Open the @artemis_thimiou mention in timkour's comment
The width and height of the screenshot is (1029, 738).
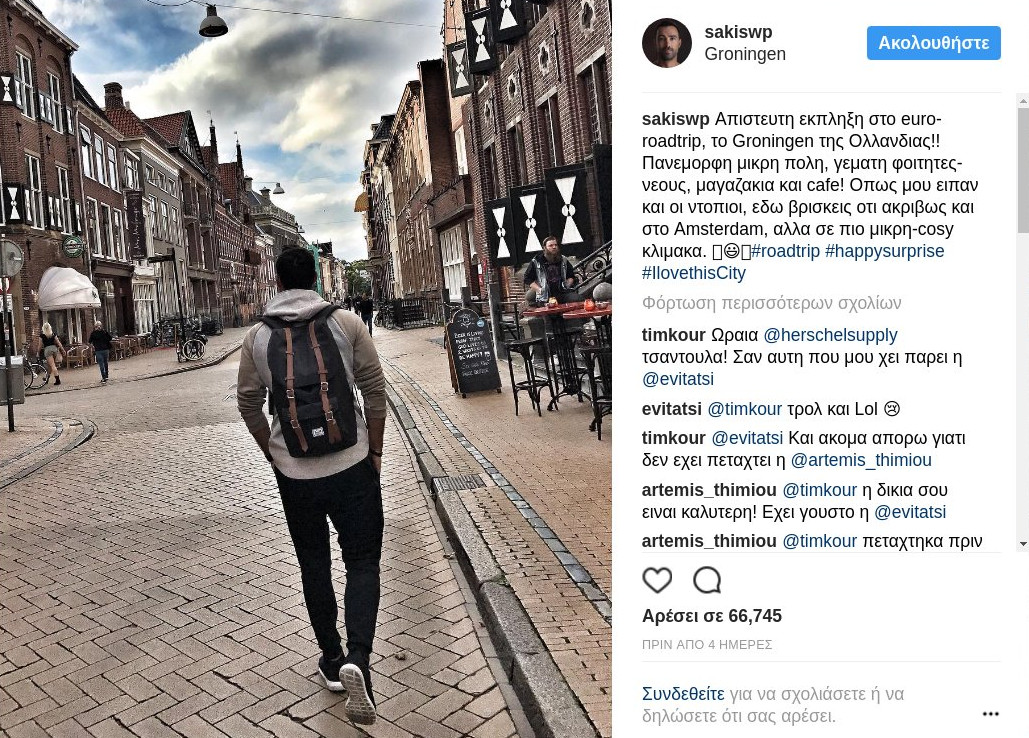tap(861, 460)
